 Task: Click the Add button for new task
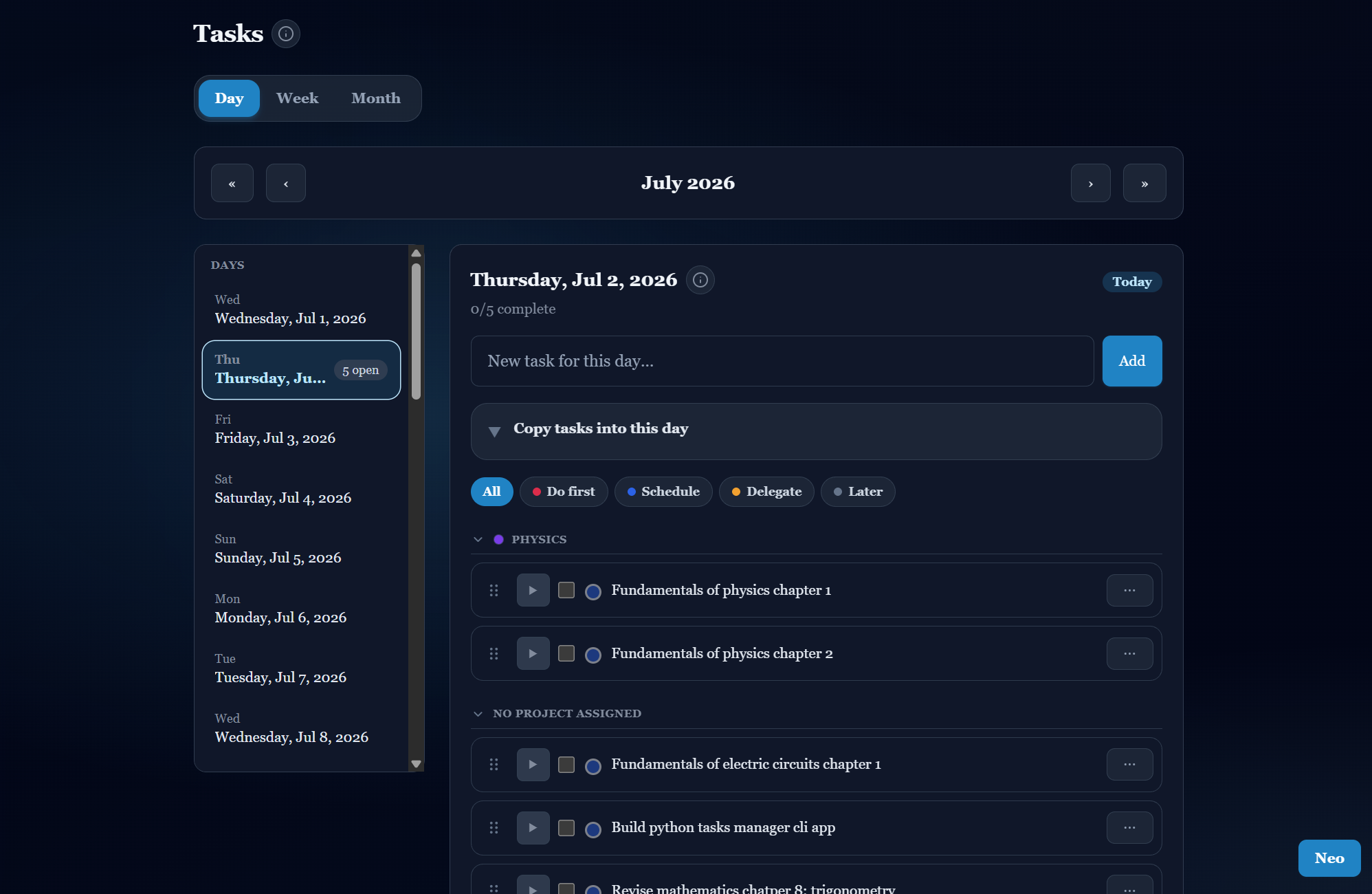pyautogui.click(x=1132, y=361)
